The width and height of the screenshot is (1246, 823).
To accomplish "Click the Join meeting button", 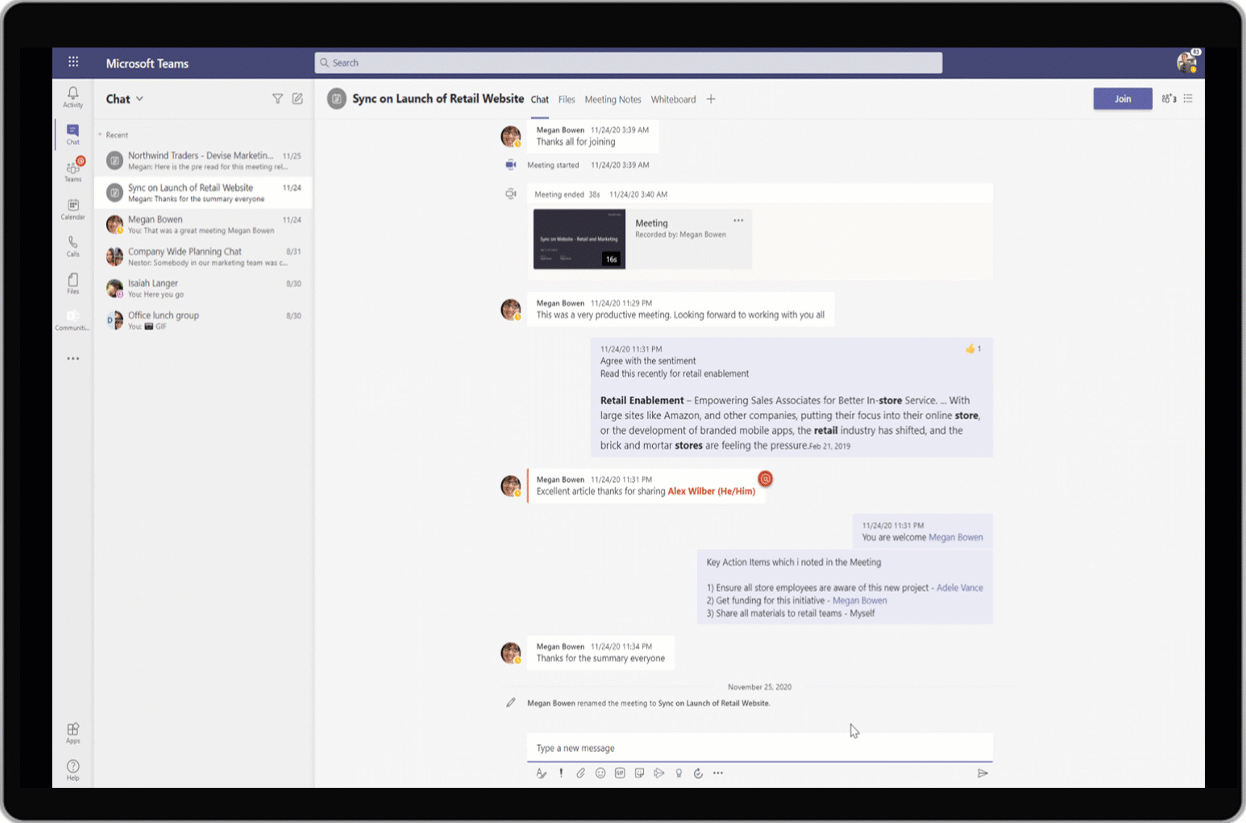I will 1123,99.
